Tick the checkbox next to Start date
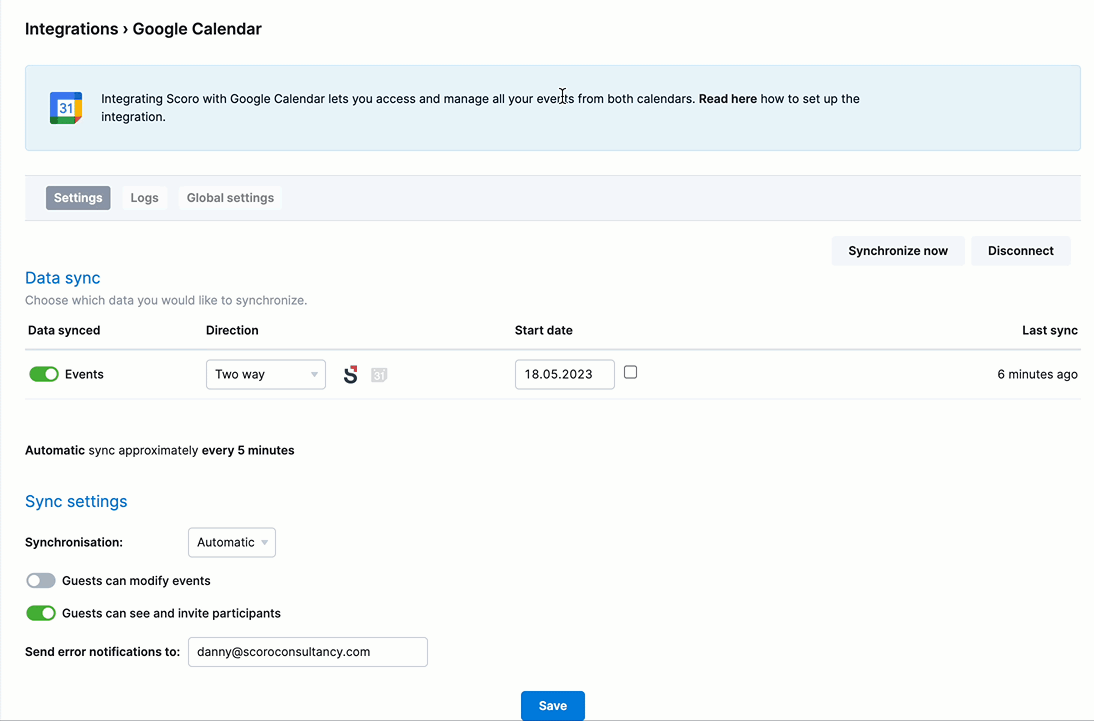 point(631,372)
